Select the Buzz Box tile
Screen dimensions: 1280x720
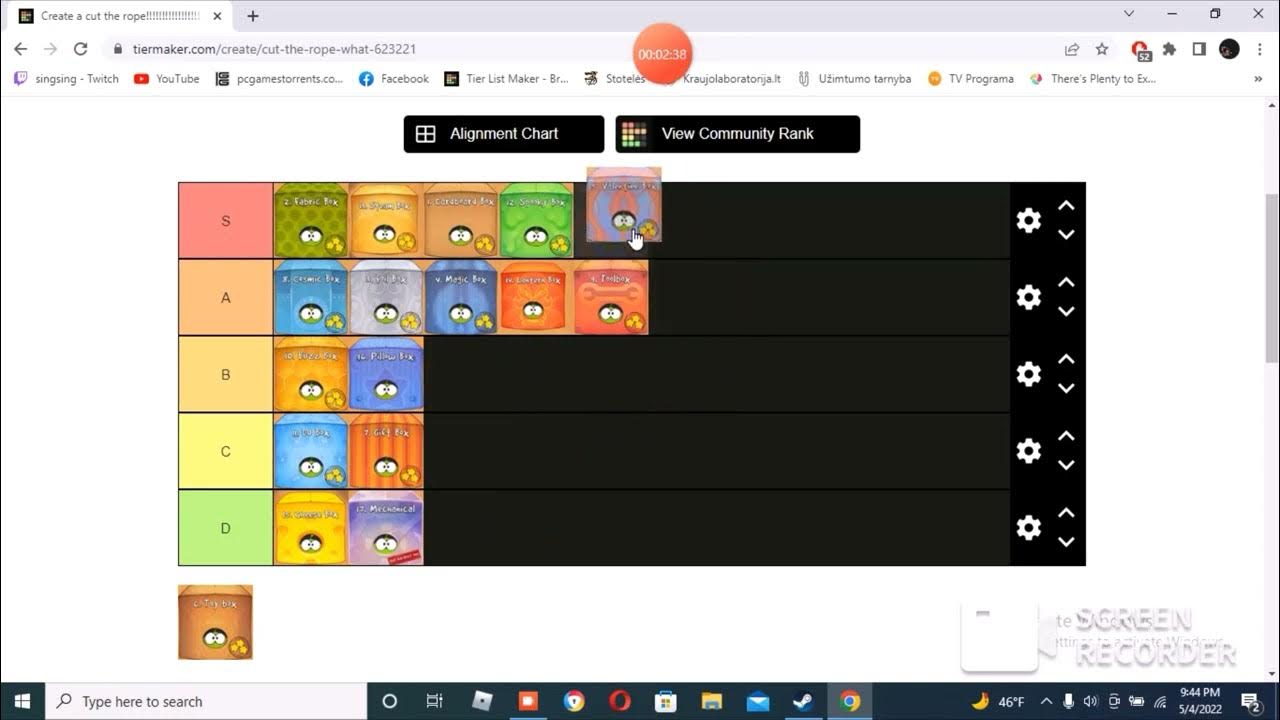[311, 374]
